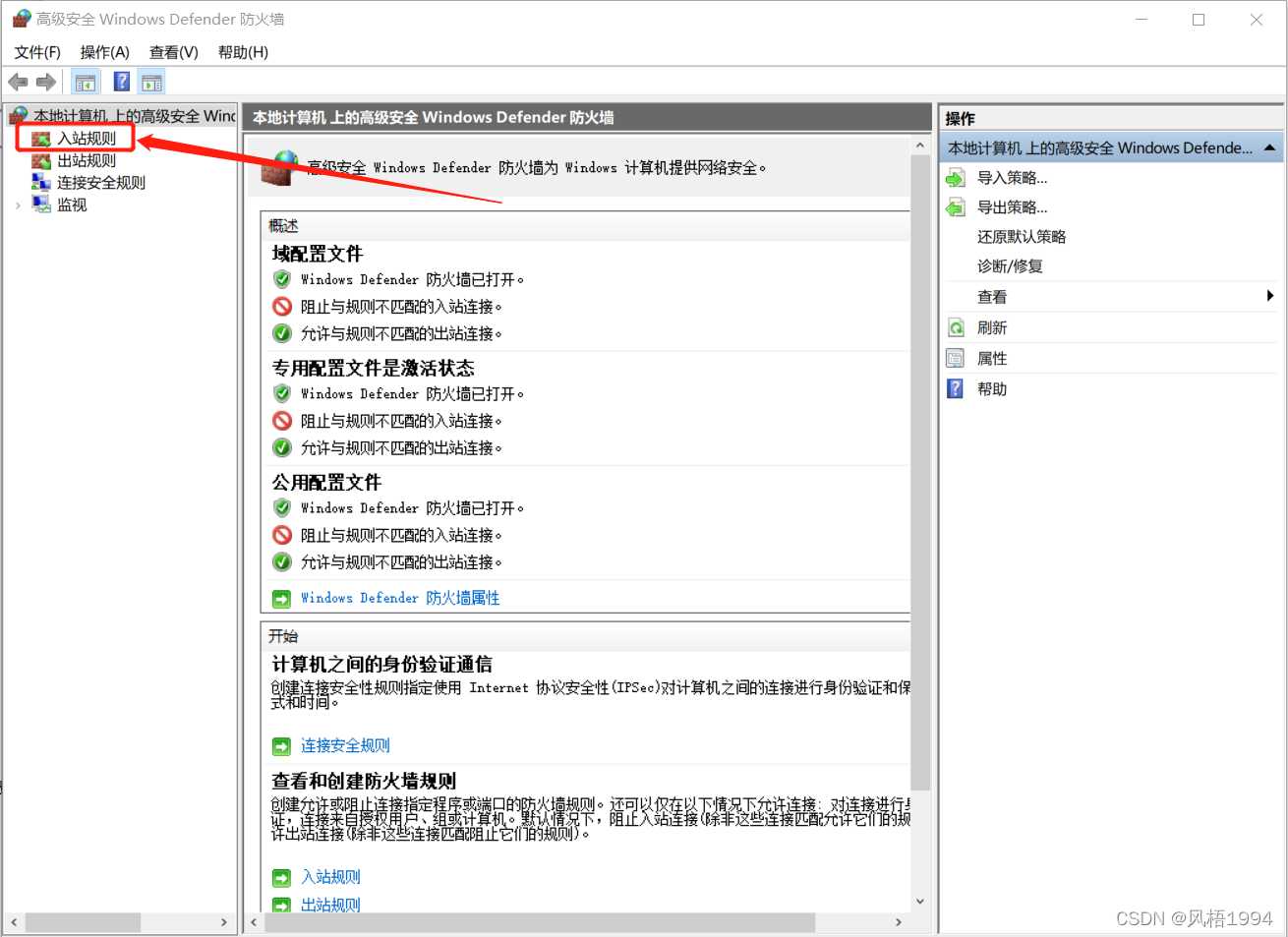
Task: Click the 导出策略... action
Action: click(x=1013, y=207)
